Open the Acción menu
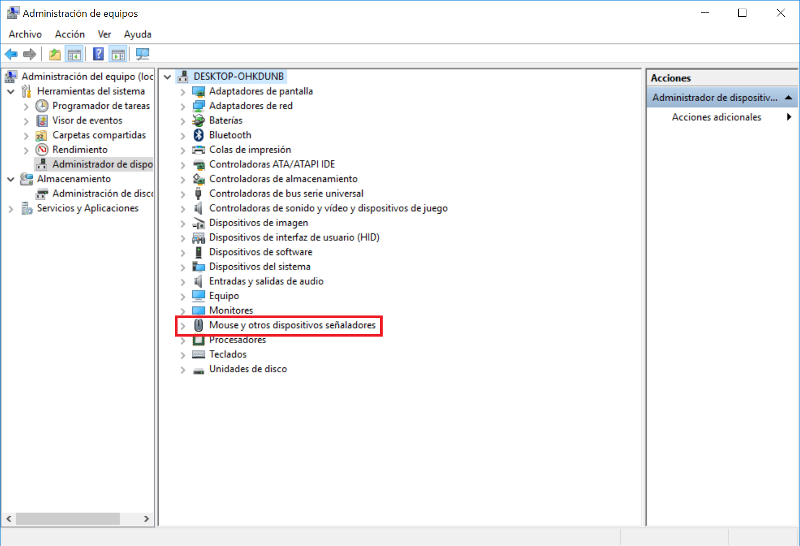The image size is (800, 546). (x=70, y=34)
